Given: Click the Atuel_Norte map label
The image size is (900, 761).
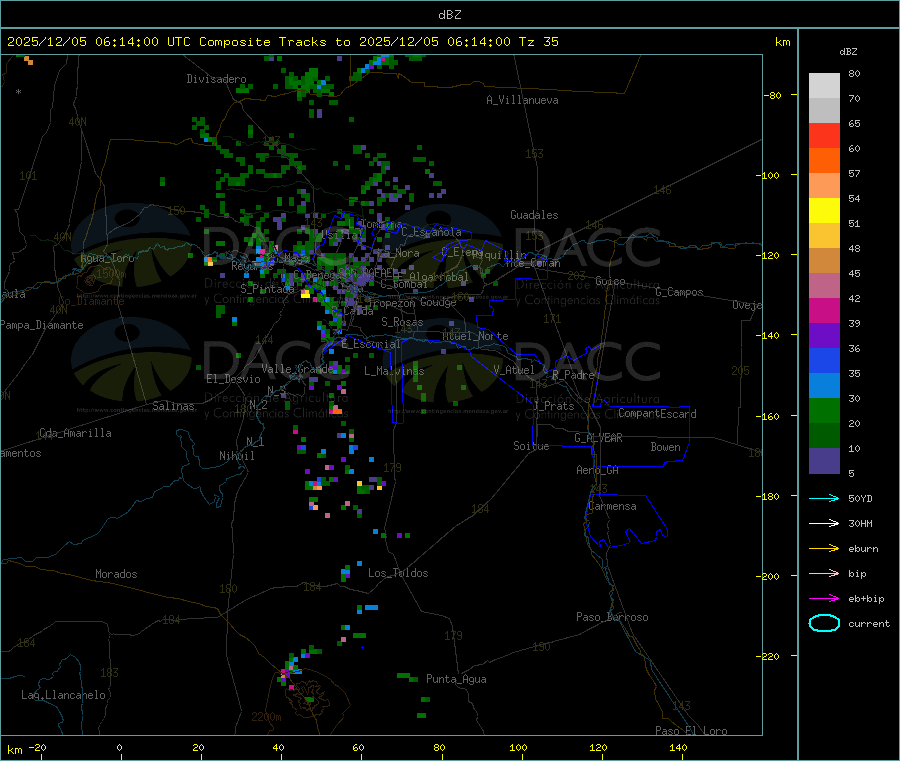Looking at the screenshot, I should coord(475,336).
